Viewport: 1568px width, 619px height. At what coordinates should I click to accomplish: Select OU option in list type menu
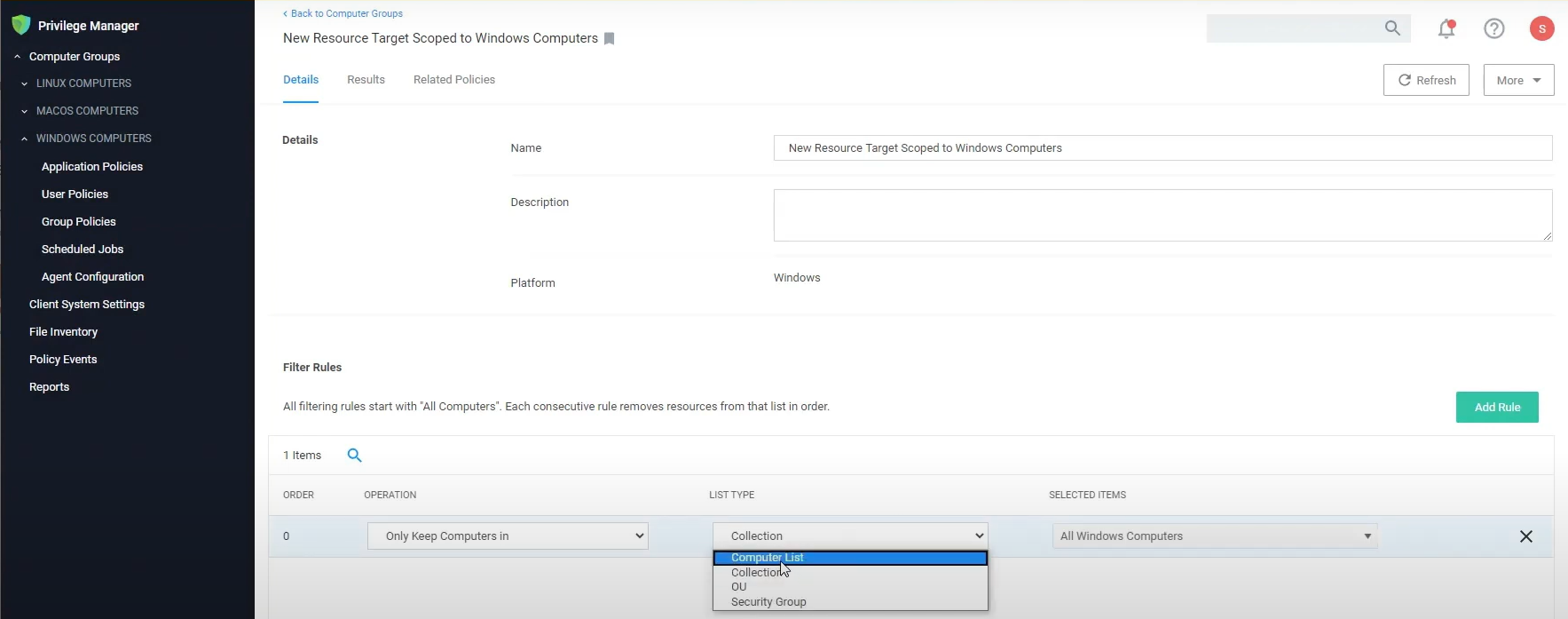739,587
